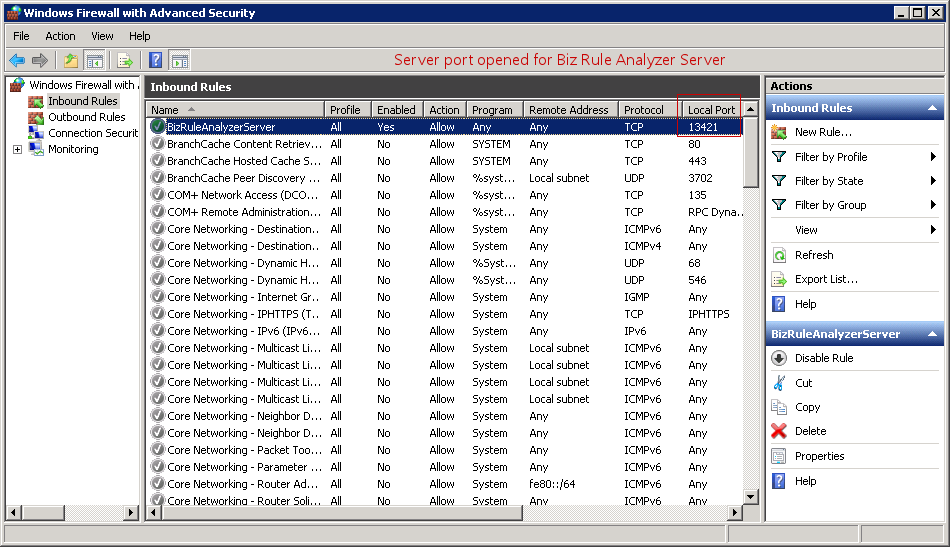Toggle the Show/Hide Action Pane icon
The image size is (950, 547).
[x=180, y=60]
